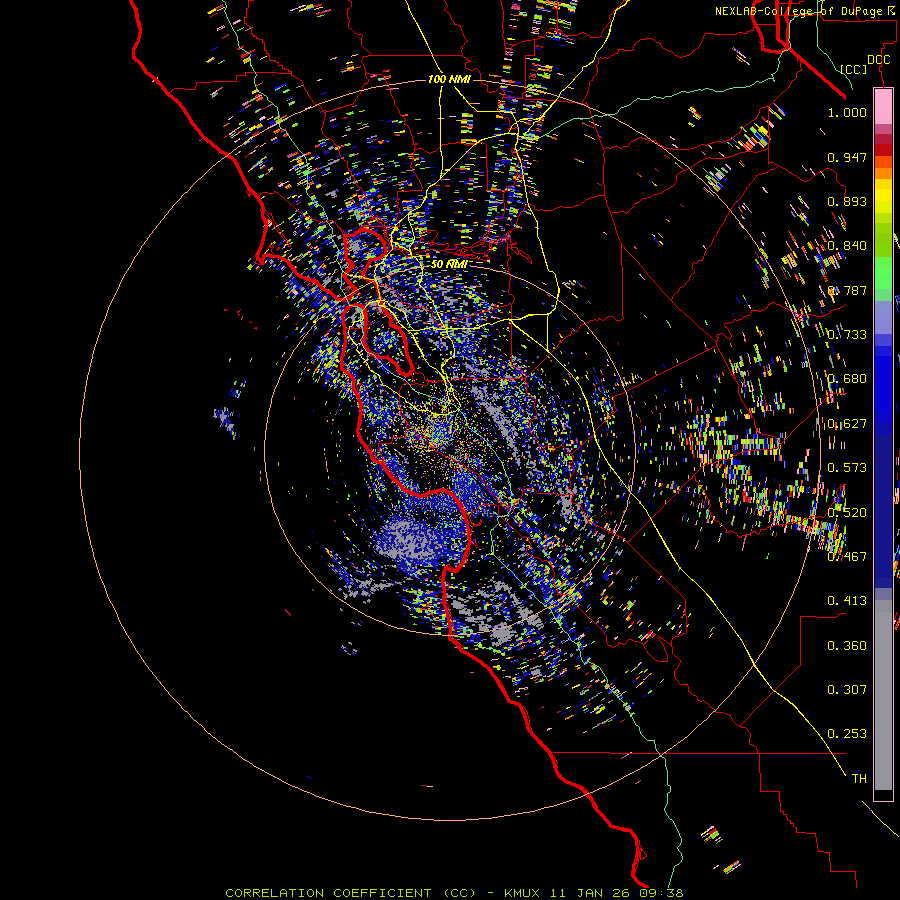Click the 0.733 legend value
The height and width of the screenshot is (900, 900).
pyautogui.click(x=847, y=335)
